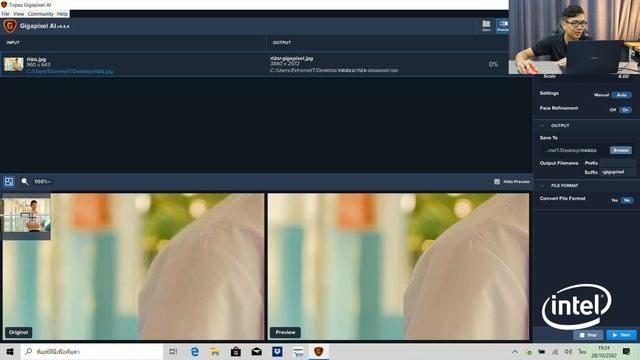Click the Original preview image pane
The width and height of the screenshot is (640, 360).
[x=133, y=267]
